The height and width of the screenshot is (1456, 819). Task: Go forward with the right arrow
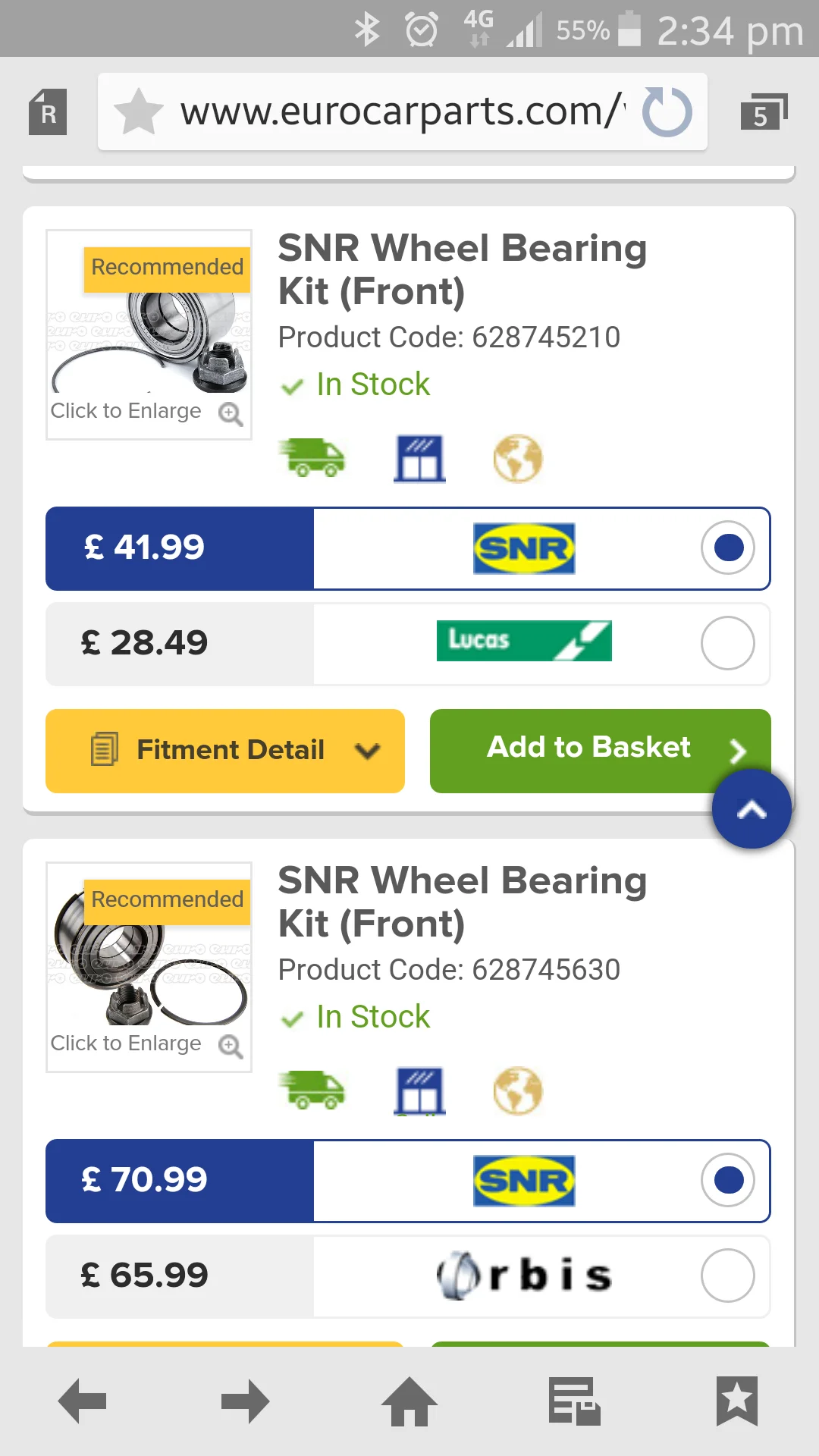click(x=246, y=1401)
